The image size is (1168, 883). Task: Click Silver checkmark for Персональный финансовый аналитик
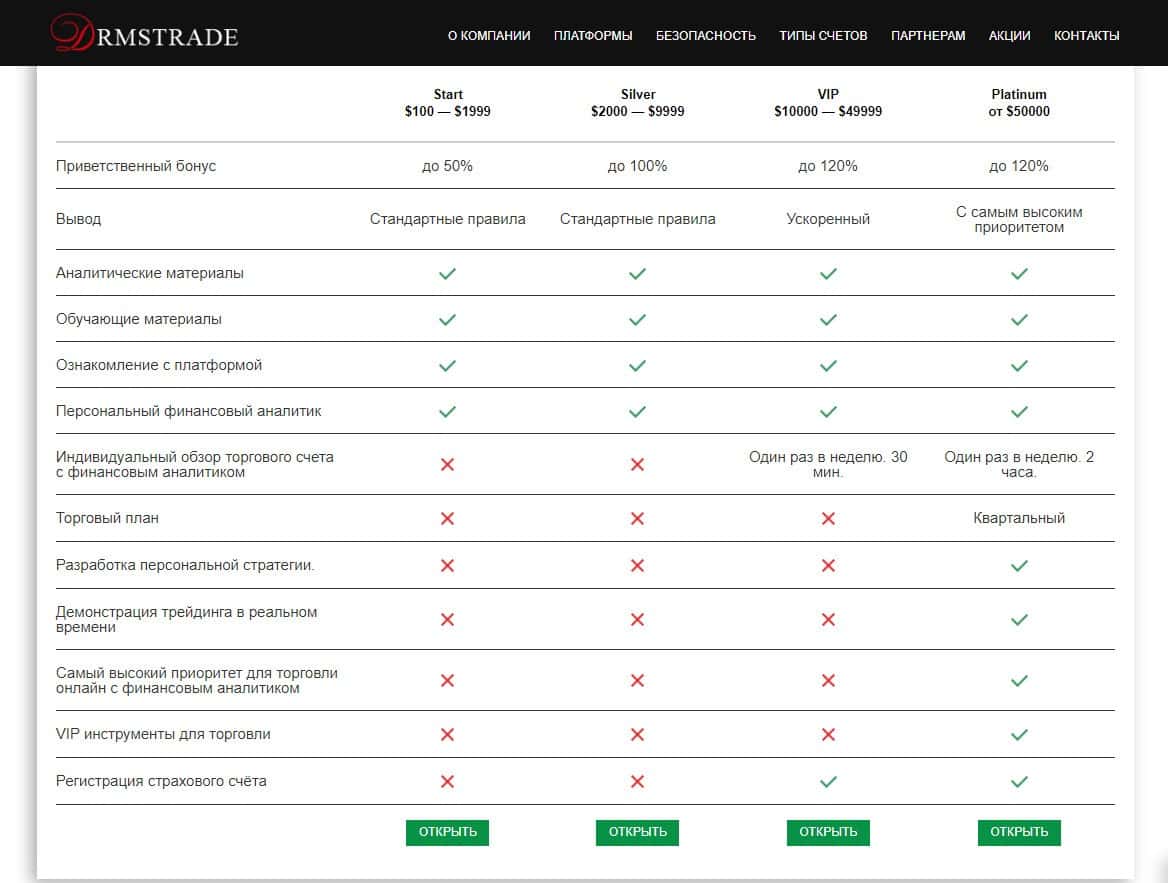[637, 411]
